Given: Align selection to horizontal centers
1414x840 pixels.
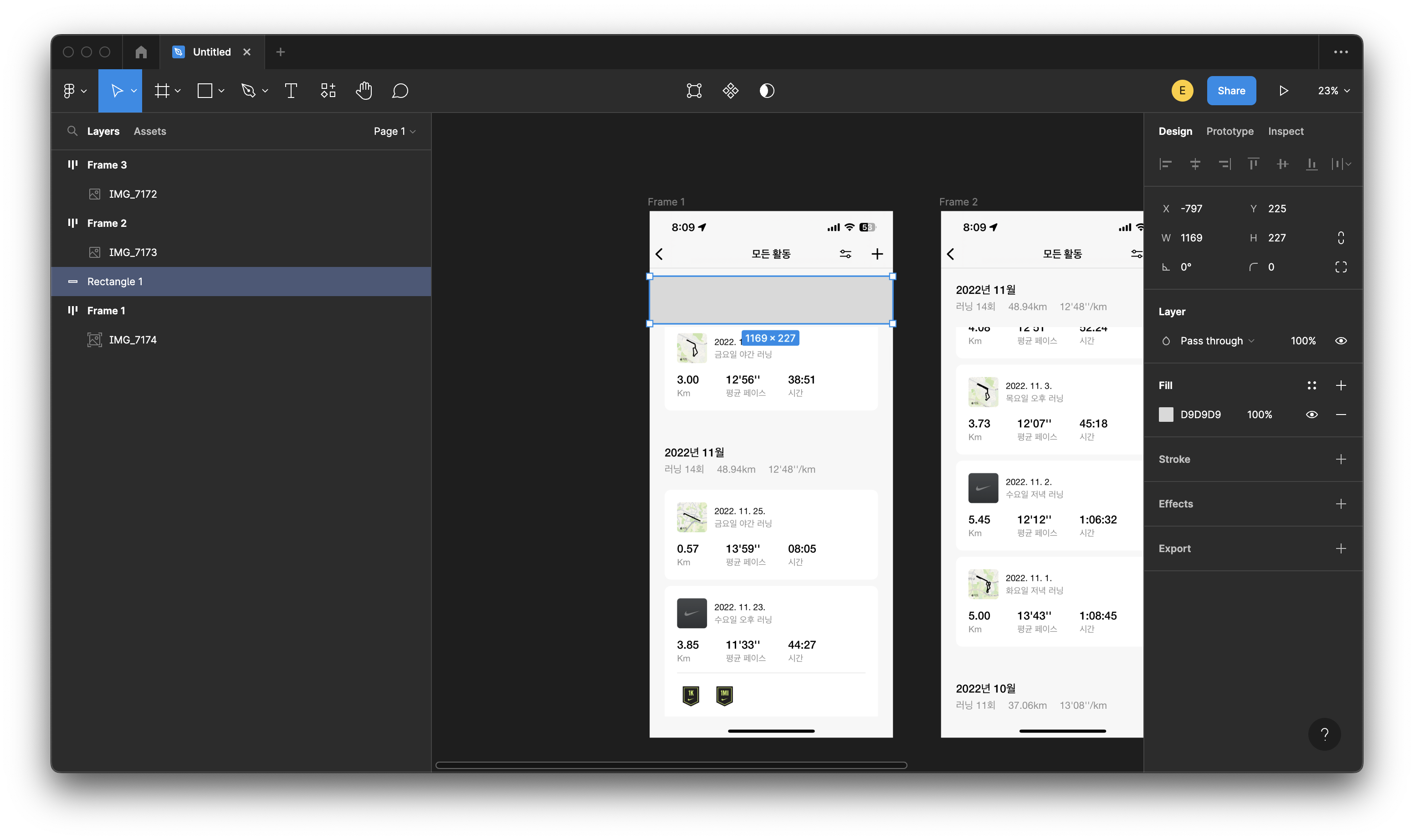Looking at the screenshot, I should pos(1195,164).
